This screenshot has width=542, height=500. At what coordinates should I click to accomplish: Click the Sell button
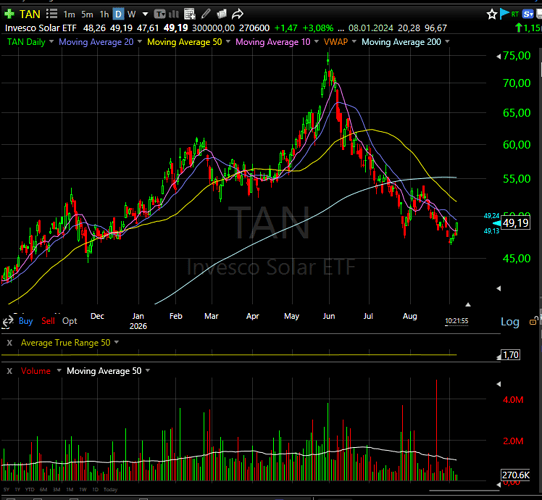[x=48, y=321]
